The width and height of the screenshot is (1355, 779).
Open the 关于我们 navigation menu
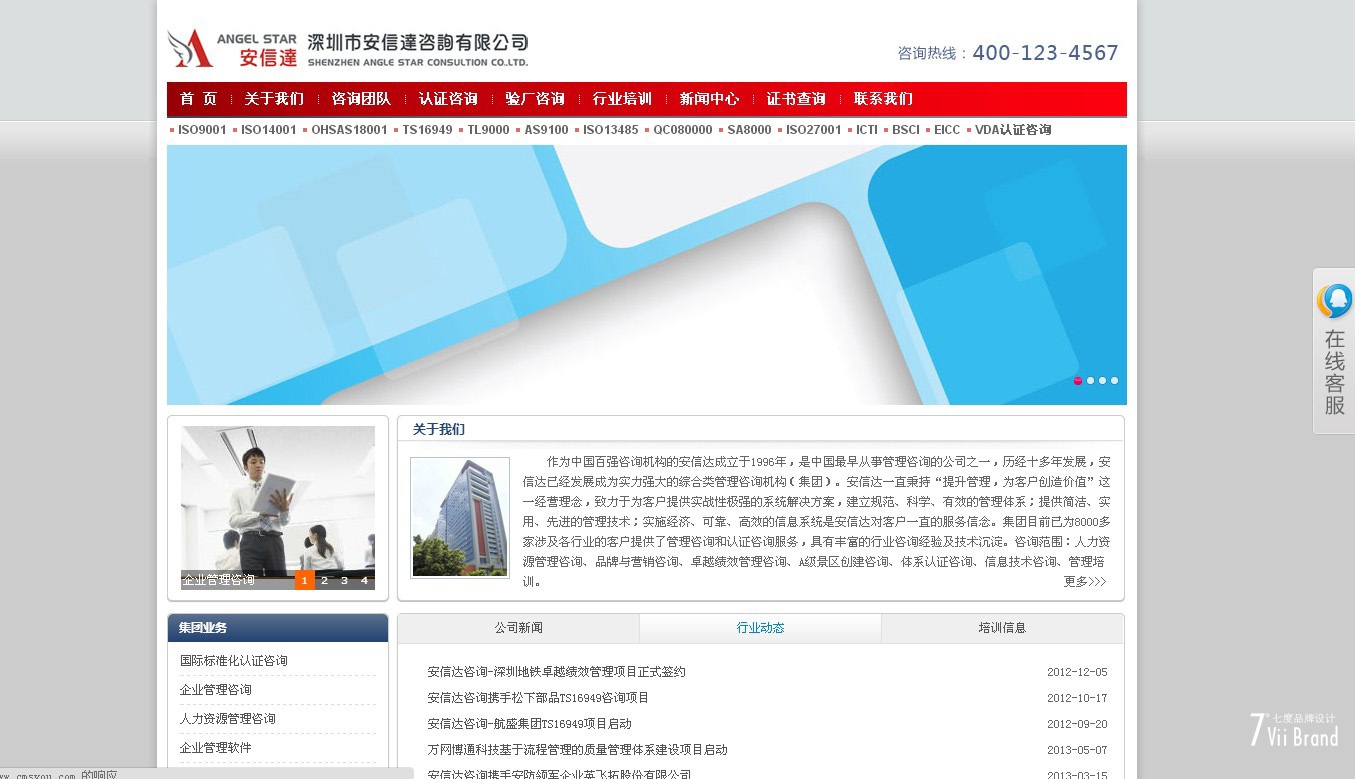click(274, 99)
